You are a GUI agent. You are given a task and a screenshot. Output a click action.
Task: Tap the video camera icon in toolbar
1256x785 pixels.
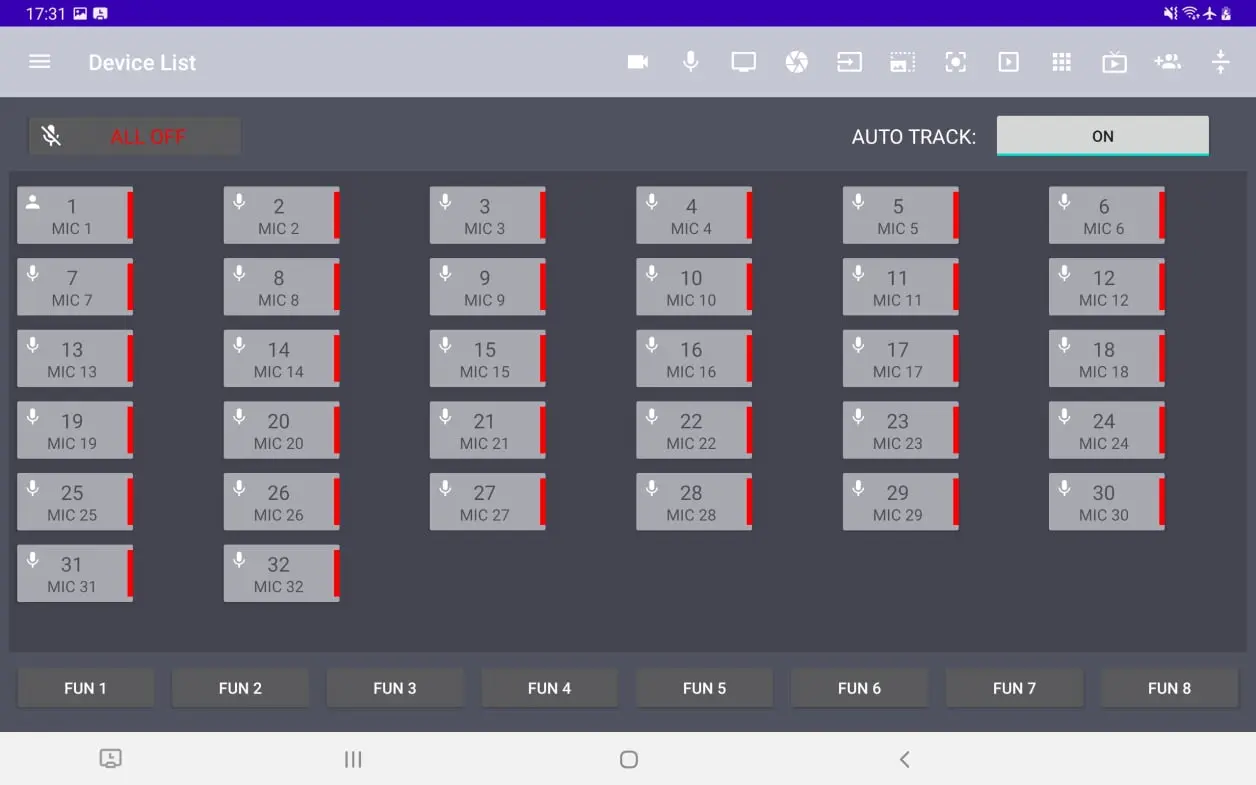(x=638, y=62)
